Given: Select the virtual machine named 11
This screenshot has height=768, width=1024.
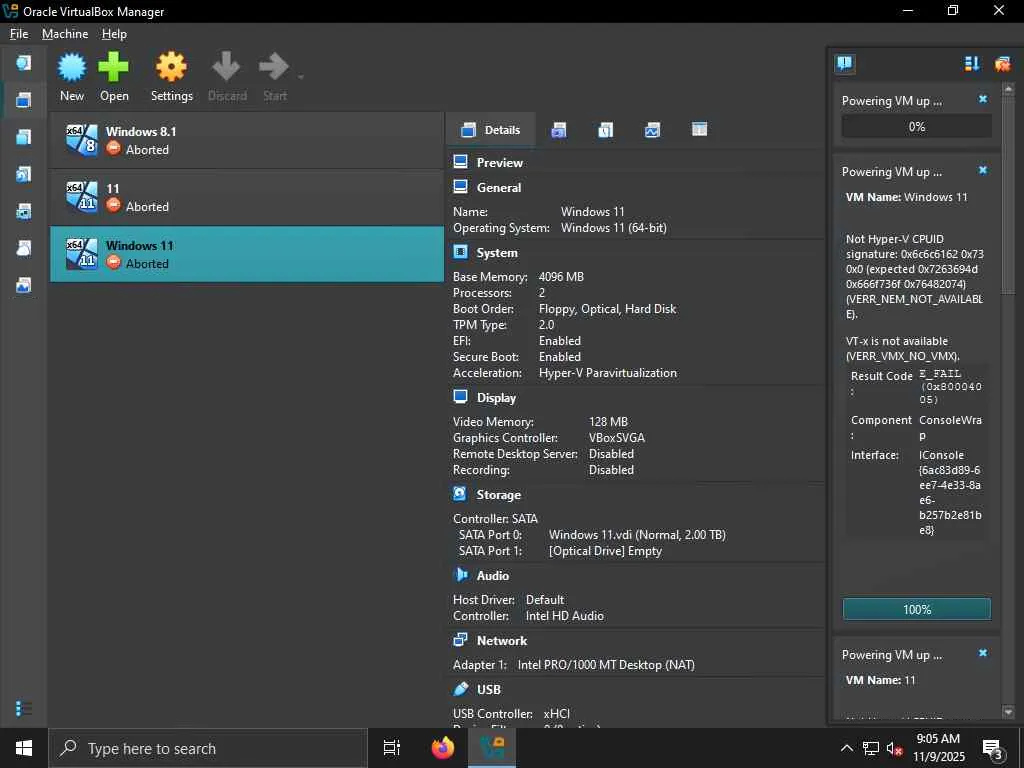Looking at the screenshot, I should pyautogui.click(x=247, y=197).
